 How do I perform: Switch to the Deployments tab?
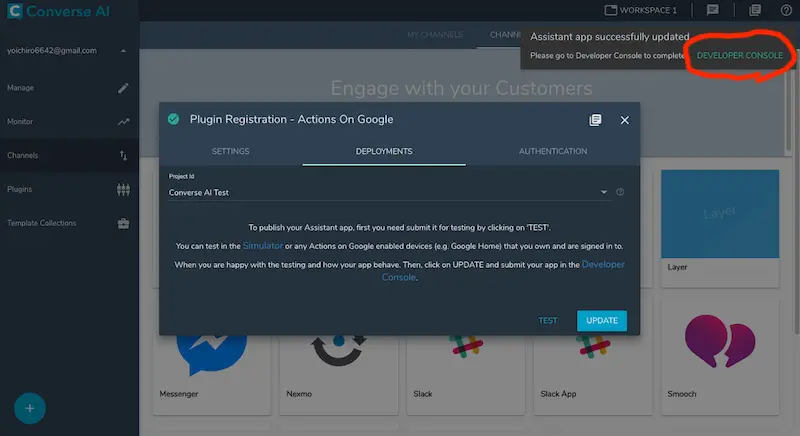384,151
